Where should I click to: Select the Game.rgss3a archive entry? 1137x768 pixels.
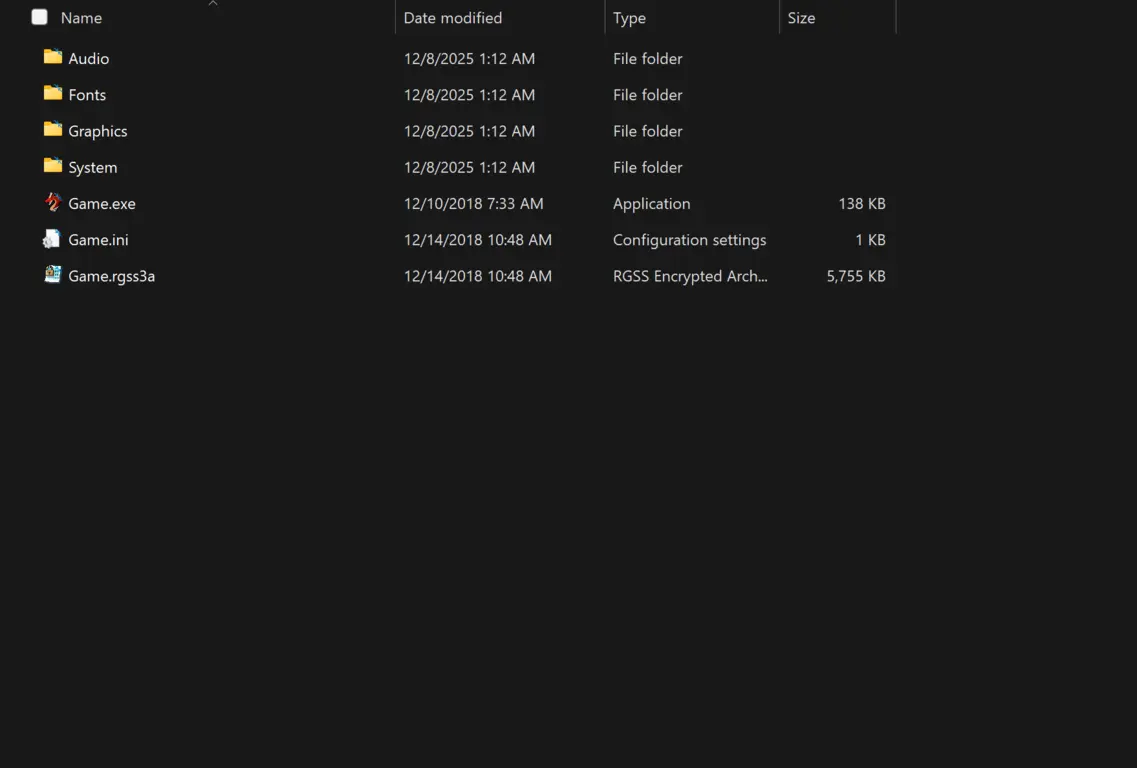tap(109, 275)
